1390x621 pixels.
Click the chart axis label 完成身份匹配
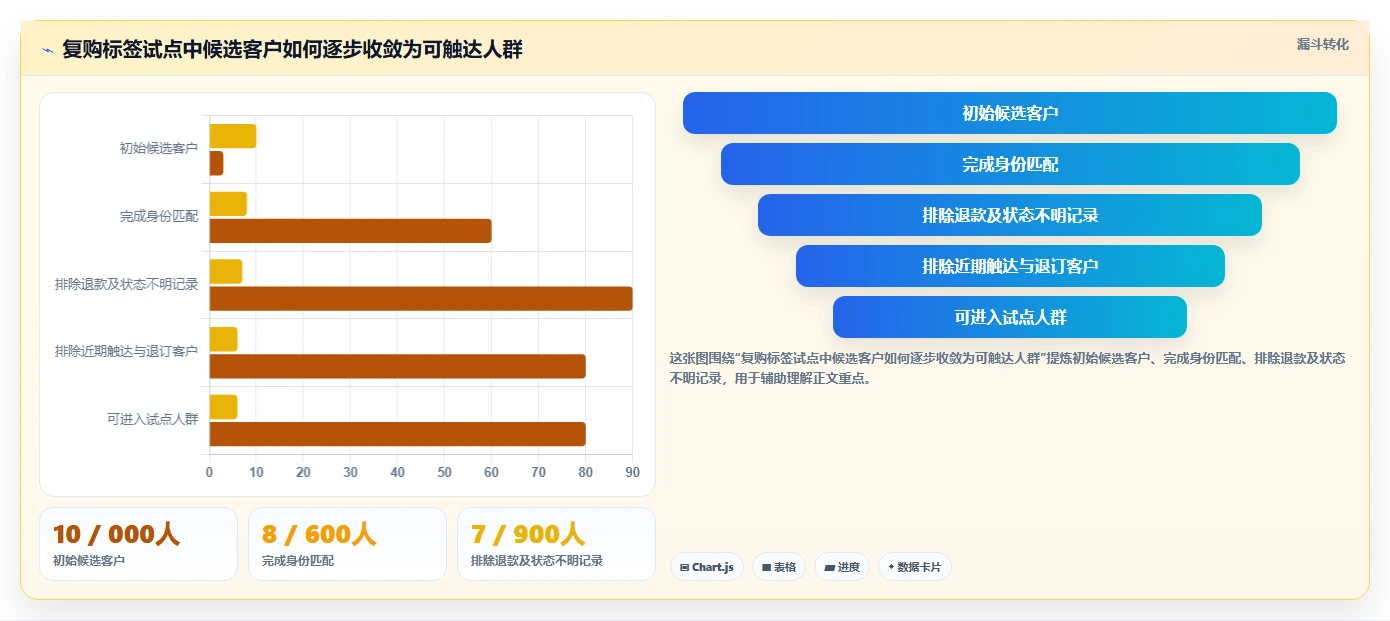159,216
